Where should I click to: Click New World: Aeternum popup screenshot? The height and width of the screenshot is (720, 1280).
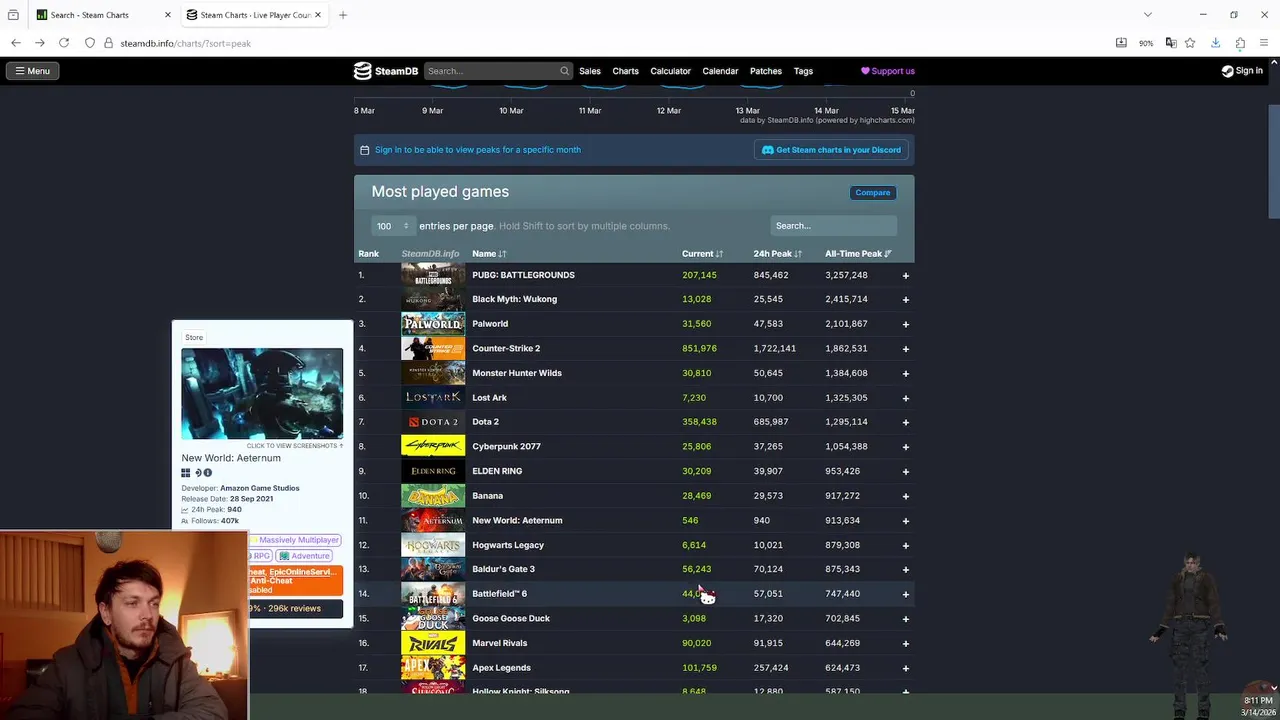[x=262, y=394]
